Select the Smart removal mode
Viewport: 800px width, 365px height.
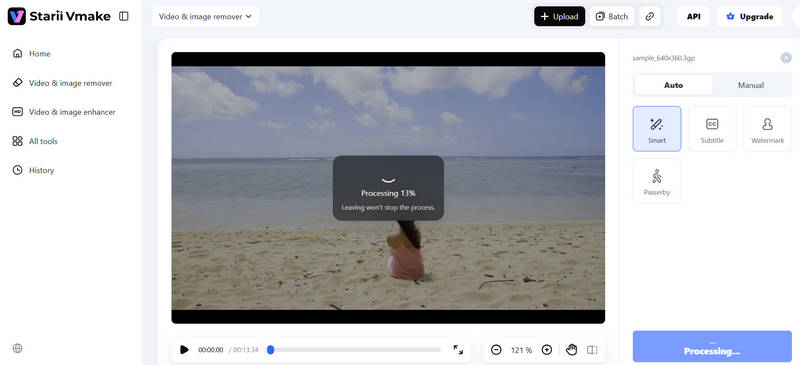657,129
